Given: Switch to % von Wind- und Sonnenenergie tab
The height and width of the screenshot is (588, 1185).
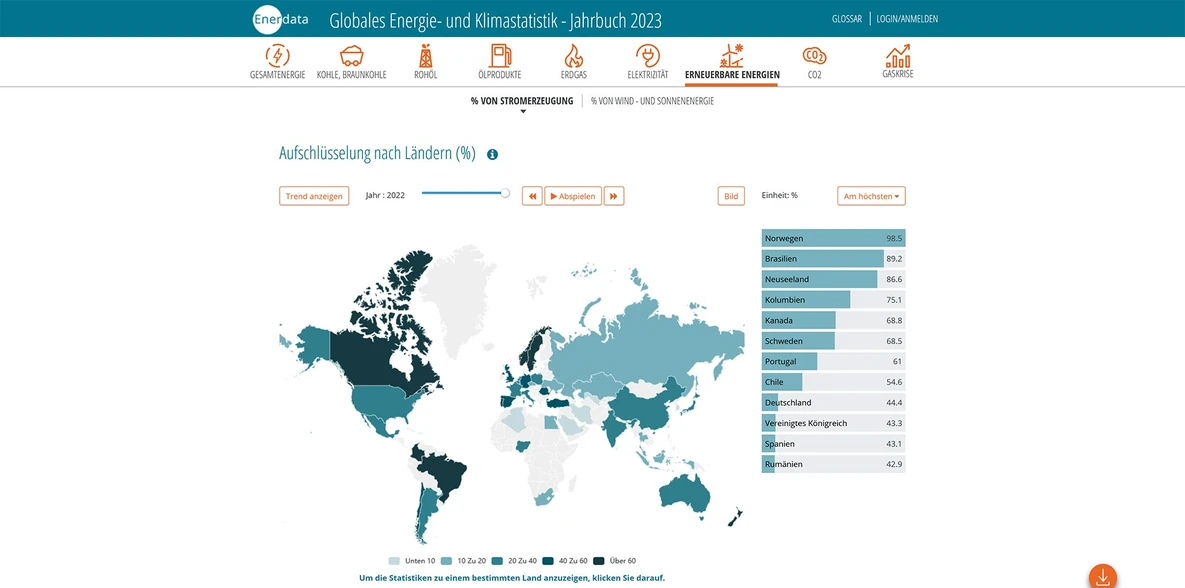Looking at the screenshot, I should tap(652, 101).
